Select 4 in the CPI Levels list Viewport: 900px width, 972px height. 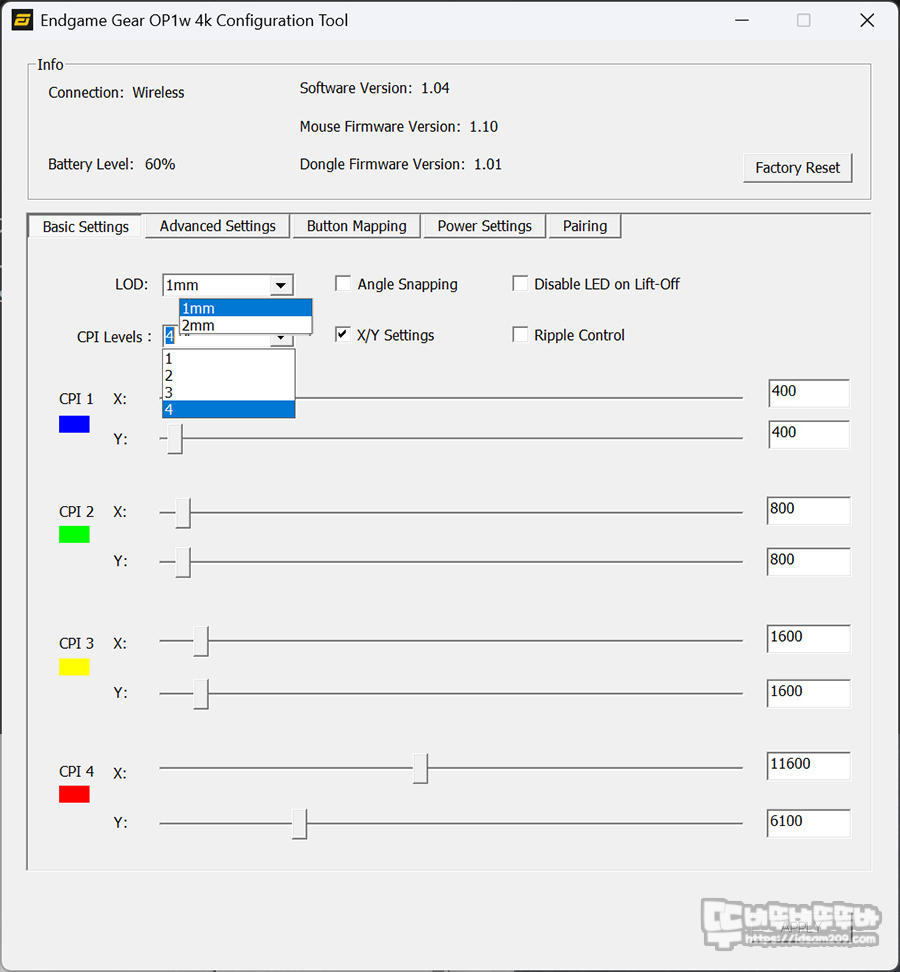click(x=228, y=409)
